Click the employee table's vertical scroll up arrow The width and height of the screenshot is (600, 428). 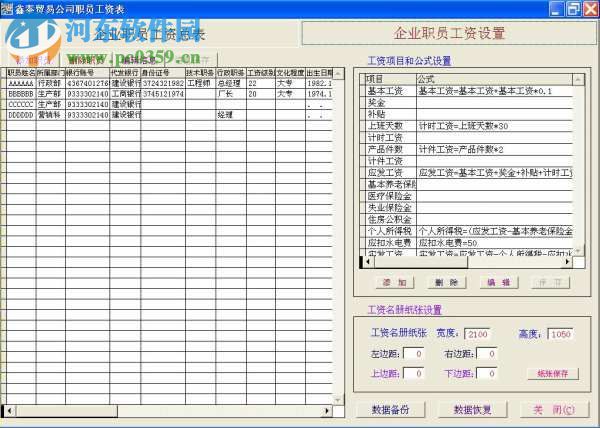pos(338,73)
